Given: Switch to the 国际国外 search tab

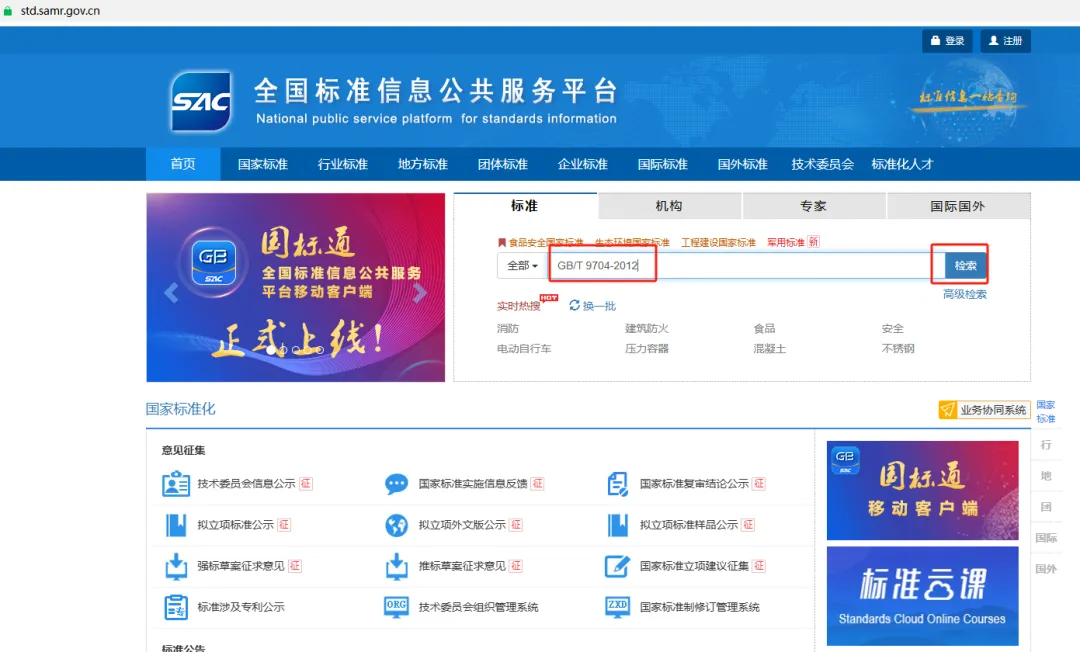Looking at the screenshot, I should coord(958,206).
